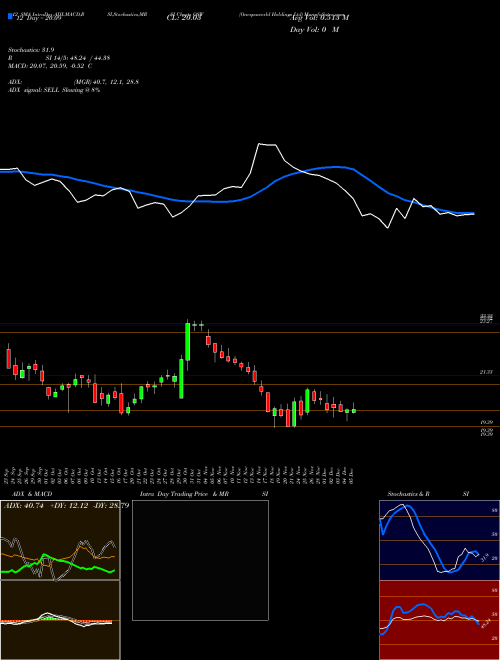This screenshot has height=660, width=500.
Task: Click the 'Stochastics & R' panel title
Action: 408,494
